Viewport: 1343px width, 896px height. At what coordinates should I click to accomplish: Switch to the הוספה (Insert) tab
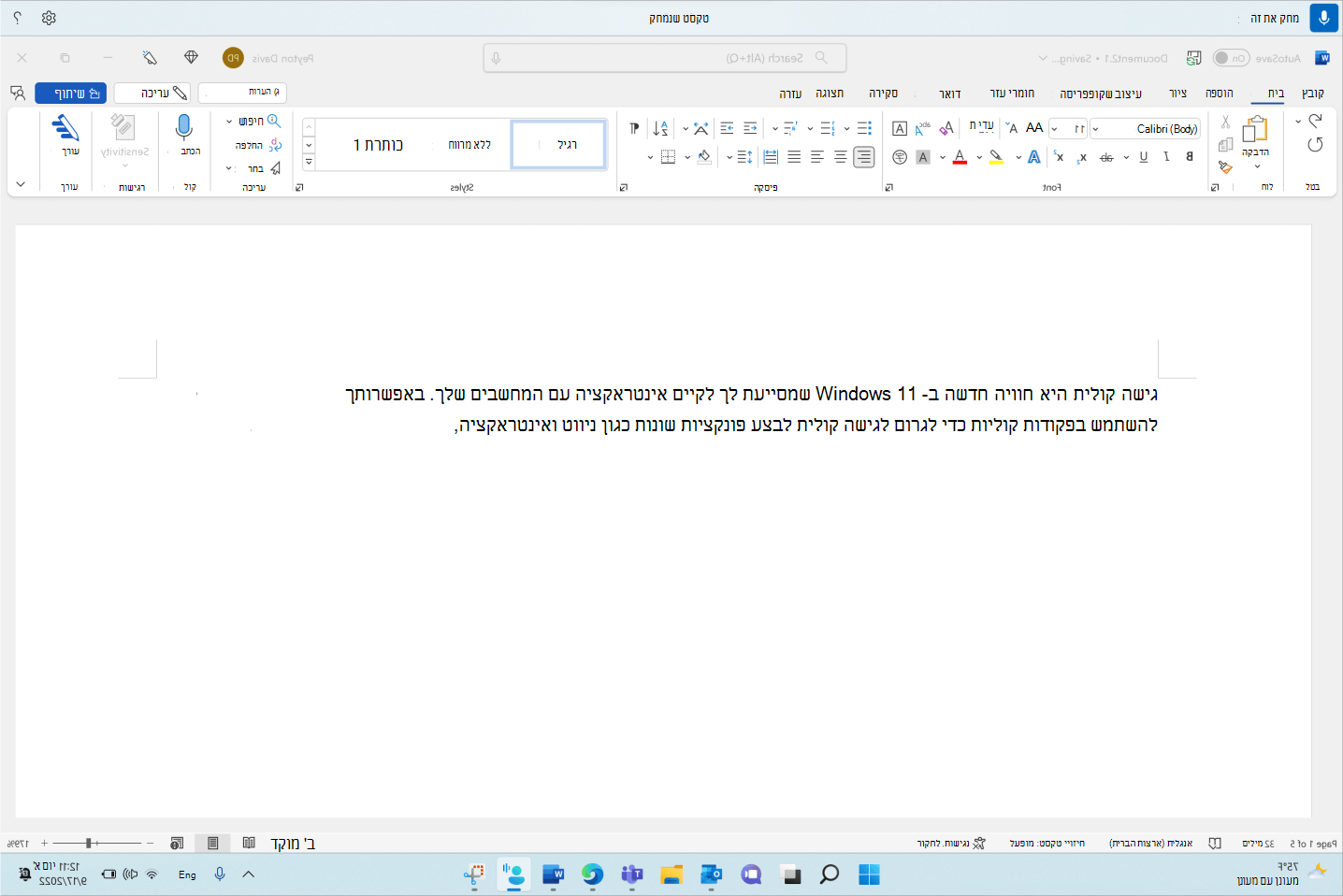tap(1219, 94)
